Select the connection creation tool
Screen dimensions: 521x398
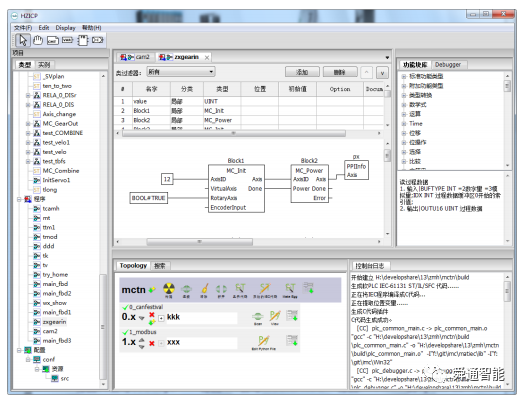[98, 40]
